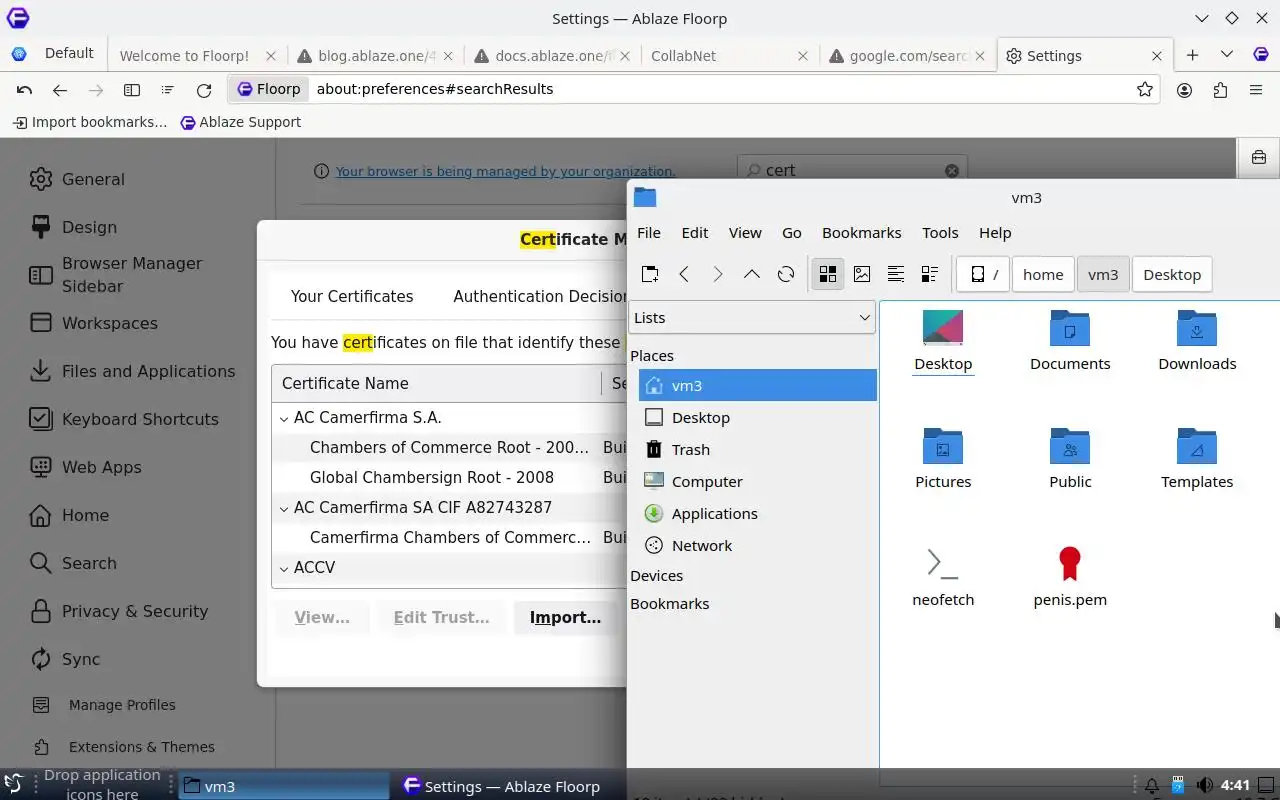Select the .pem certificate file
This screenshot has height=800, width=1280.
pyautogui.click(x=1070, y=576)
